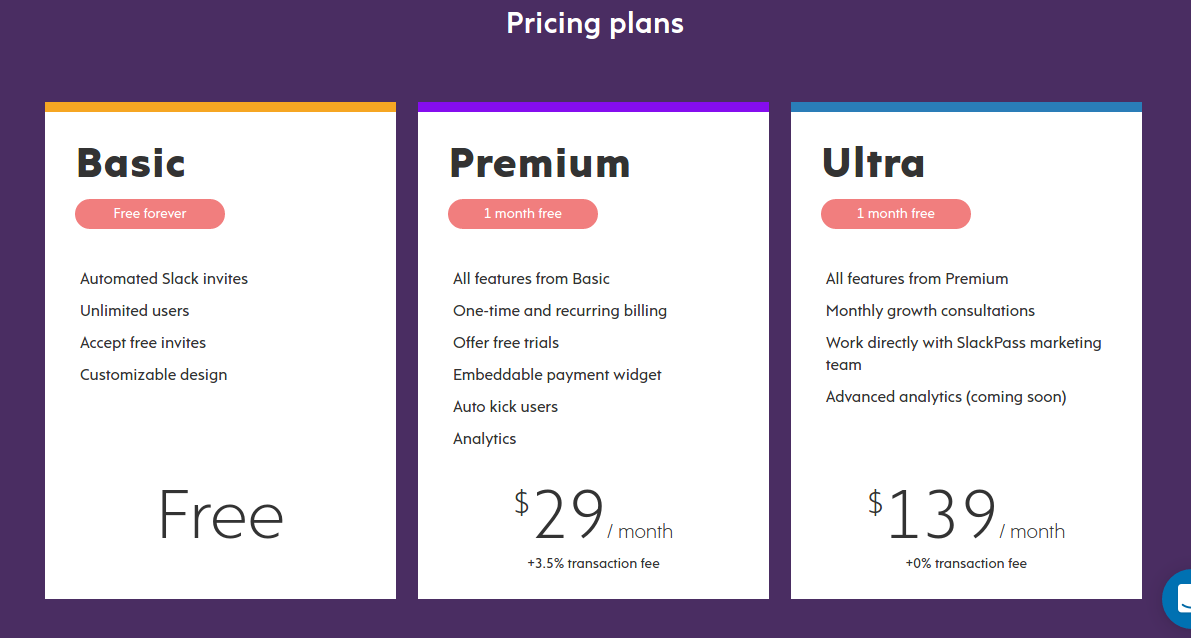This screenshot has height=638, width=1191.
Task: Click the $139 / month price
Action: (x=966, y=517)
